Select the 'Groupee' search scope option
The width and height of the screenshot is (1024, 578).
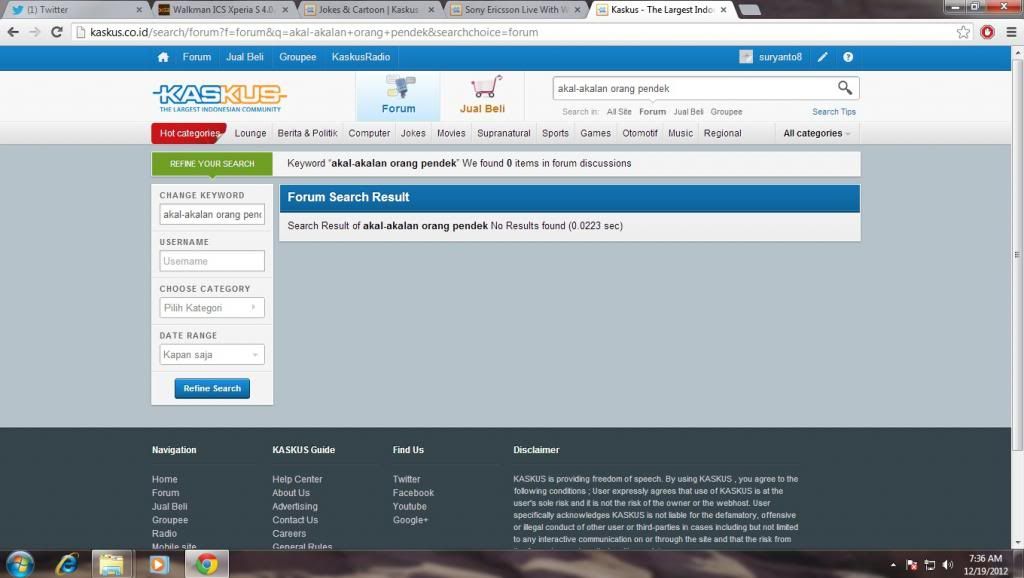click(x=726, y=112)
